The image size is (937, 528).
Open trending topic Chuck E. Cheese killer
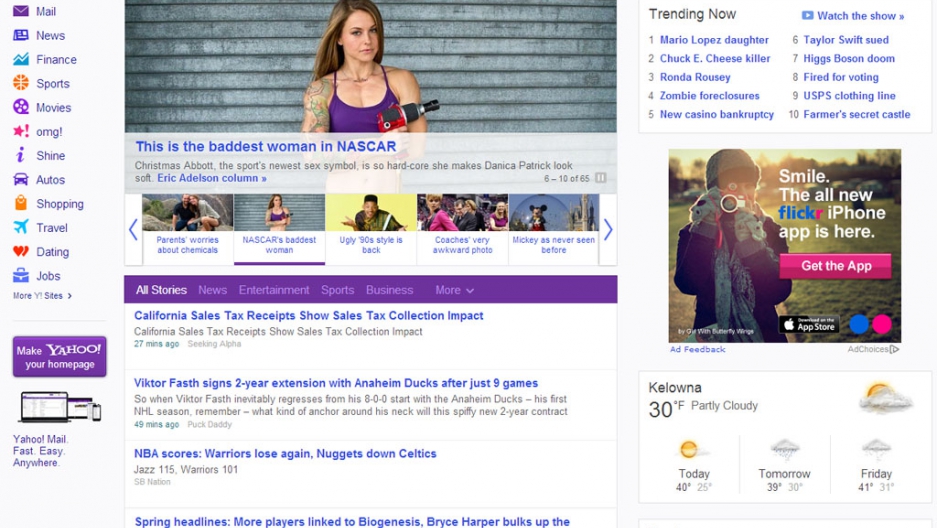715,59
